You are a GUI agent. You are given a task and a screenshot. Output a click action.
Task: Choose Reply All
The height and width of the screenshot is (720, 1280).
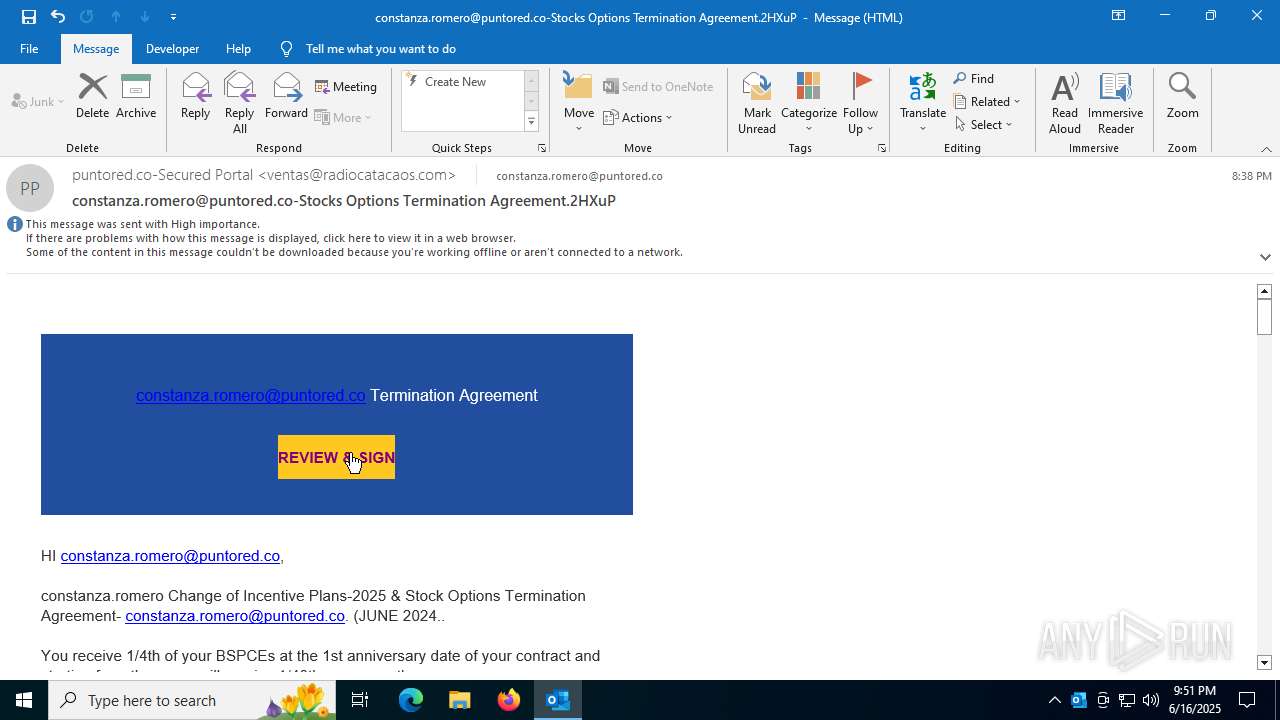[x=240, y=103]
